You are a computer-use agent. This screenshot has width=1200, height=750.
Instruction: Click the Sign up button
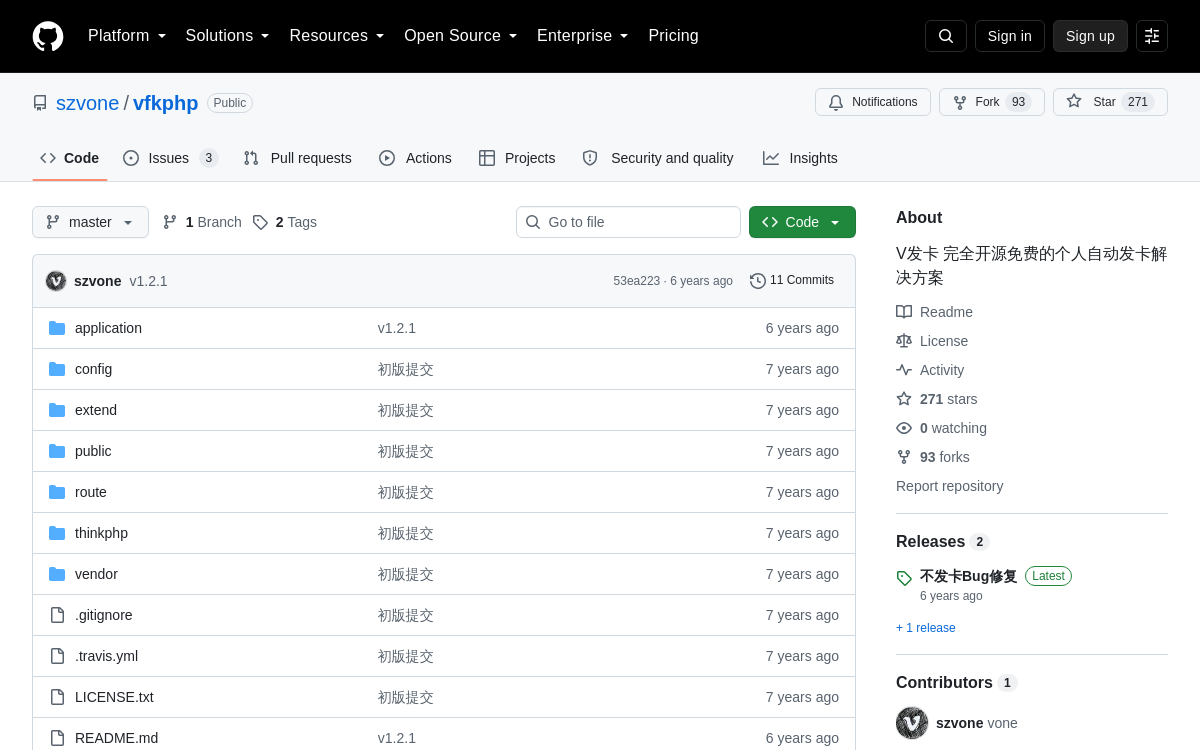pos(1090,36)
